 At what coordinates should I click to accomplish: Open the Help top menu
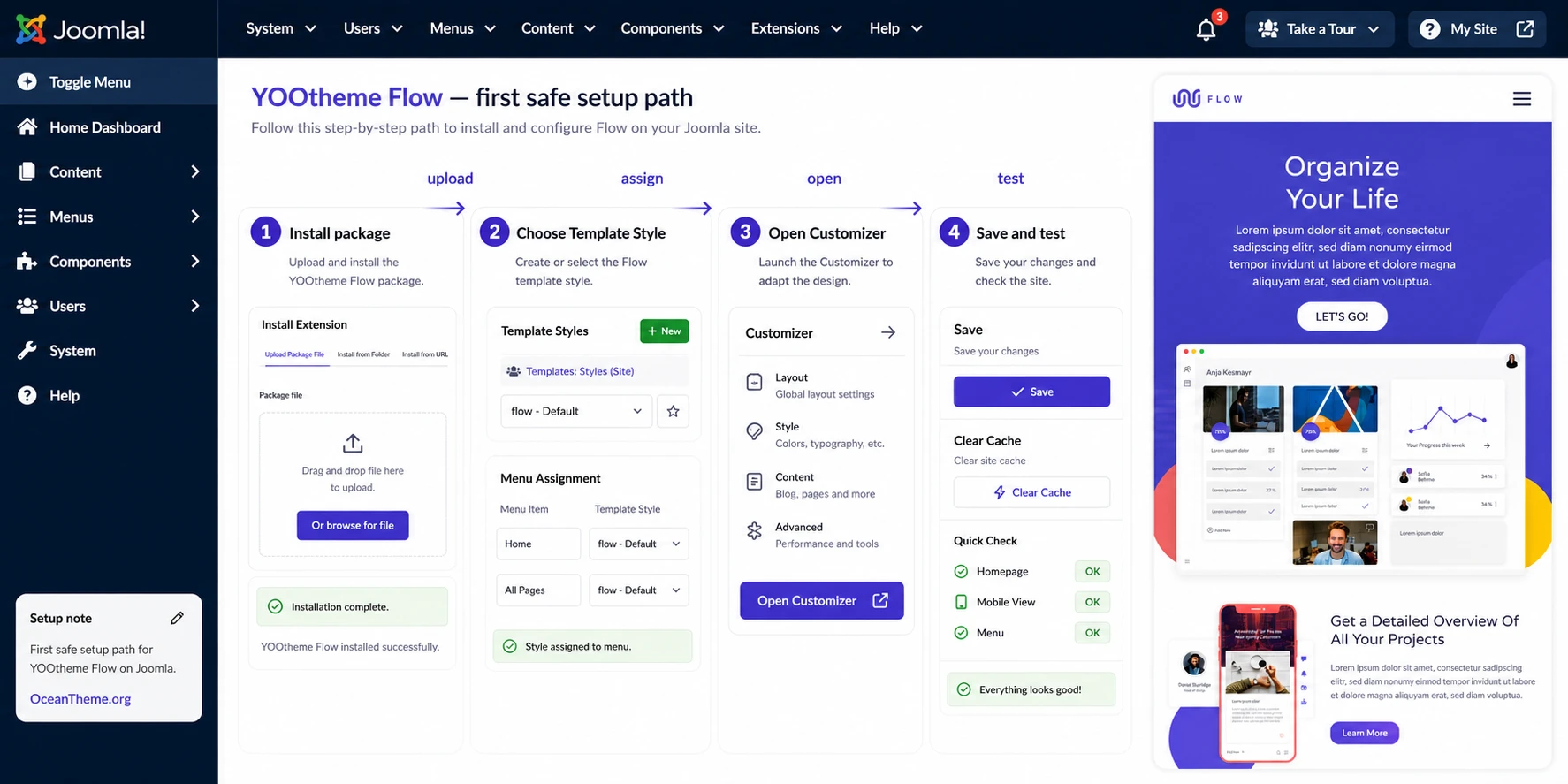[x=895, y=28]
